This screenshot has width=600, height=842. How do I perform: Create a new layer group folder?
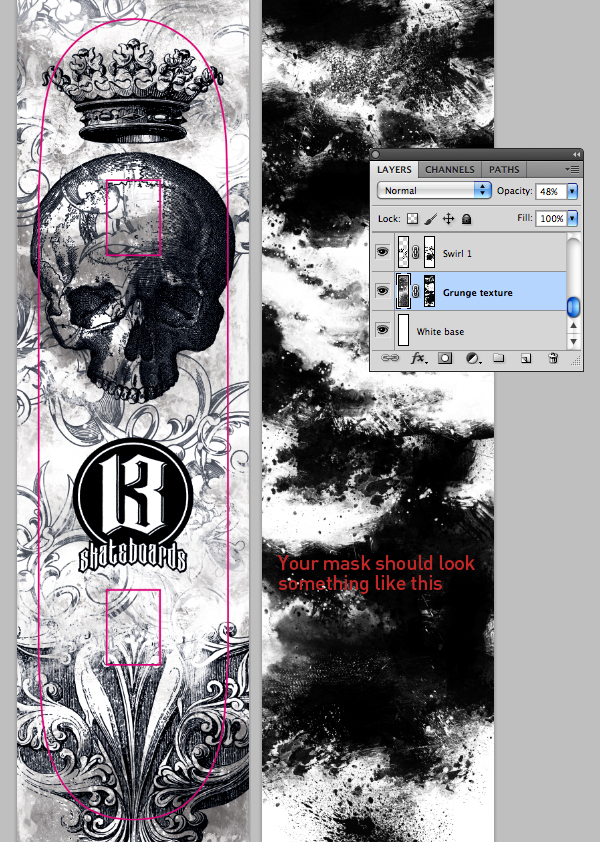point(499,358)
